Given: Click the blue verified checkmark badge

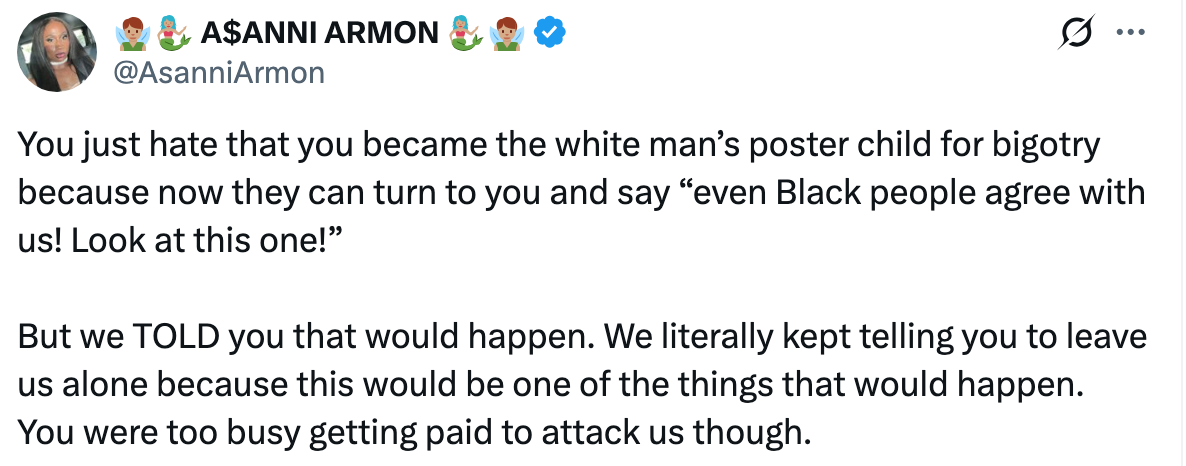Looking at the screenshot, I should point(550,33).
